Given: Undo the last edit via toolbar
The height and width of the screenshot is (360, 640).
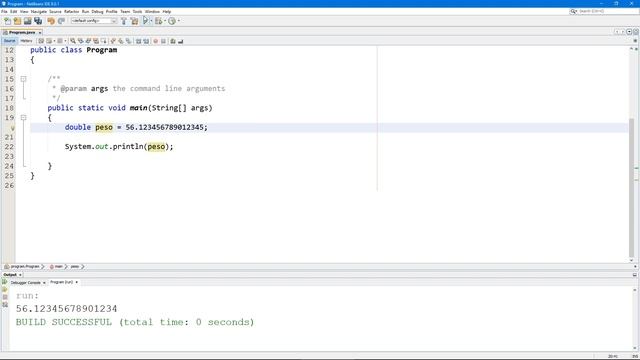Looking at the screenshot, I should 51,21.
